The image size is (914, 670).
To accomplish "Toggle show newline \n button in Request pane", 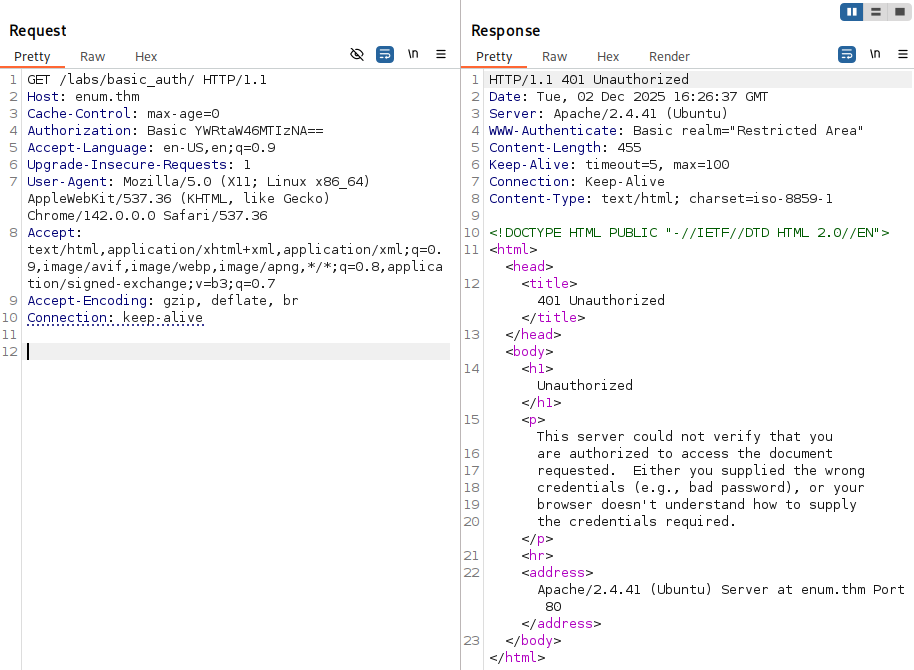I will (x=413, y=54).
